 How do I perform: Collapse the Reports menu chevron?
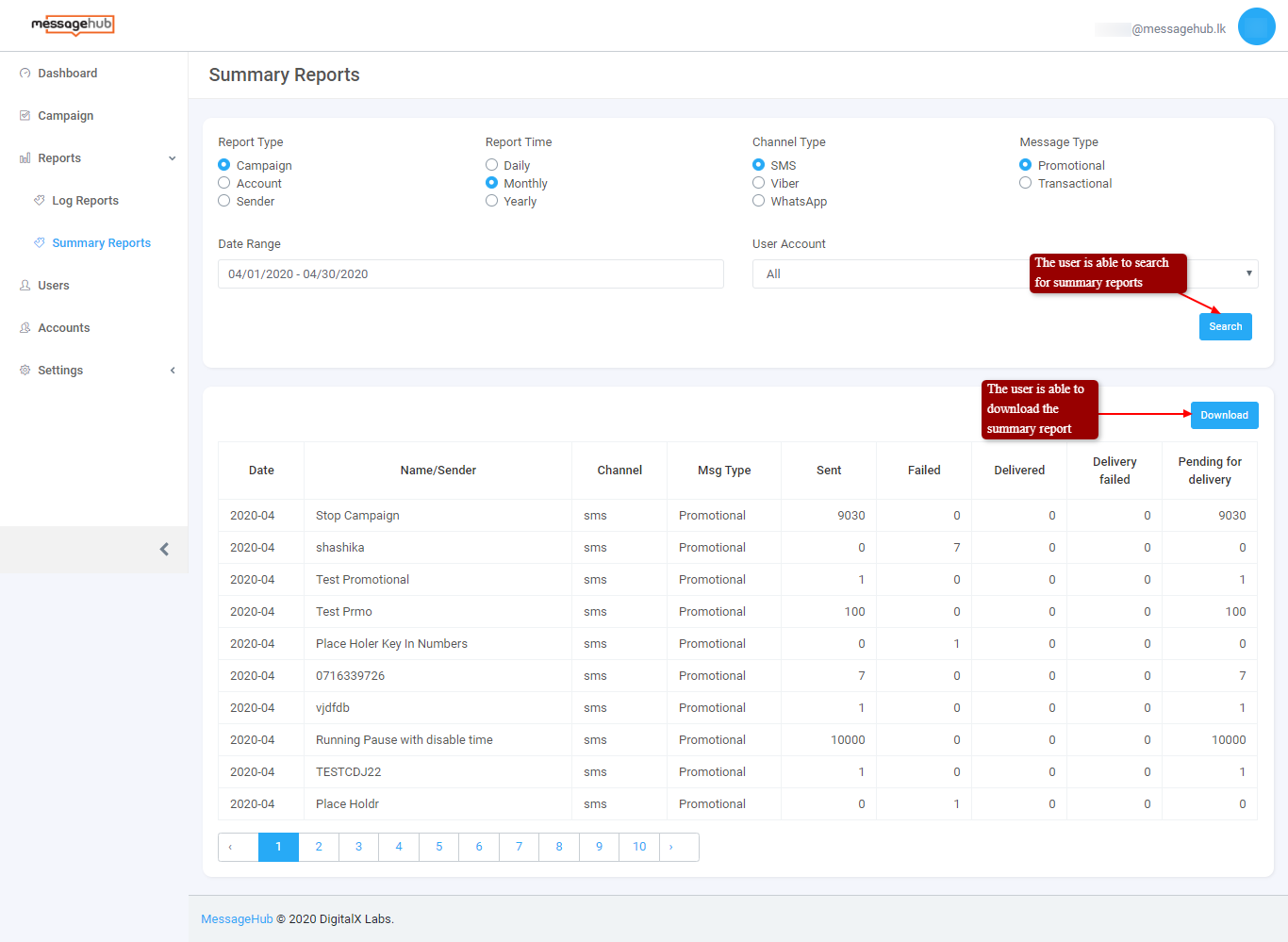pyautogui.click(x=173, y=158)
